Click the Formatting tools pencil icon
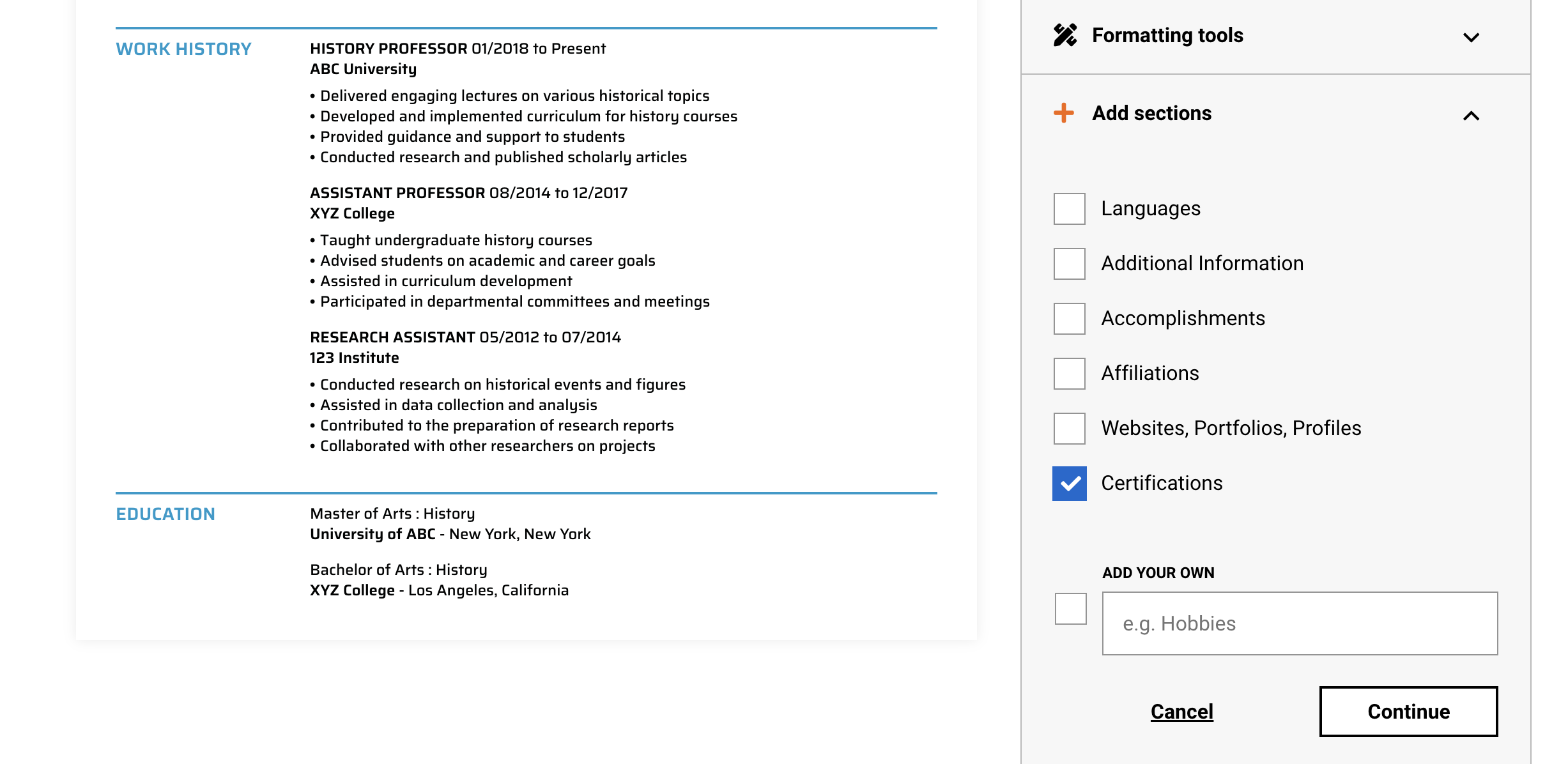 1065,35
